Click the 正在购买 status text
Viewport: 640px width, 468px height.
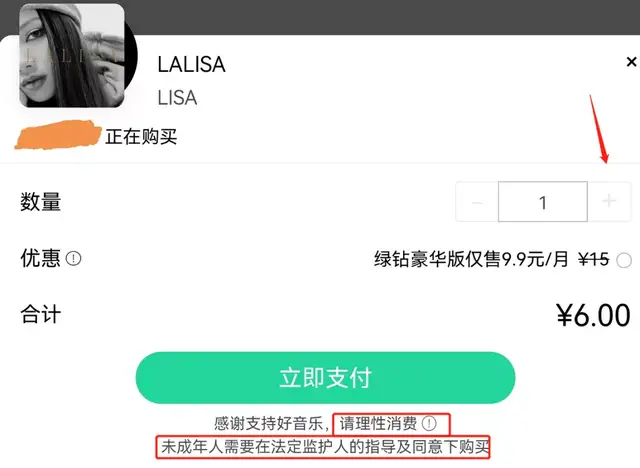tap(141, 136)
